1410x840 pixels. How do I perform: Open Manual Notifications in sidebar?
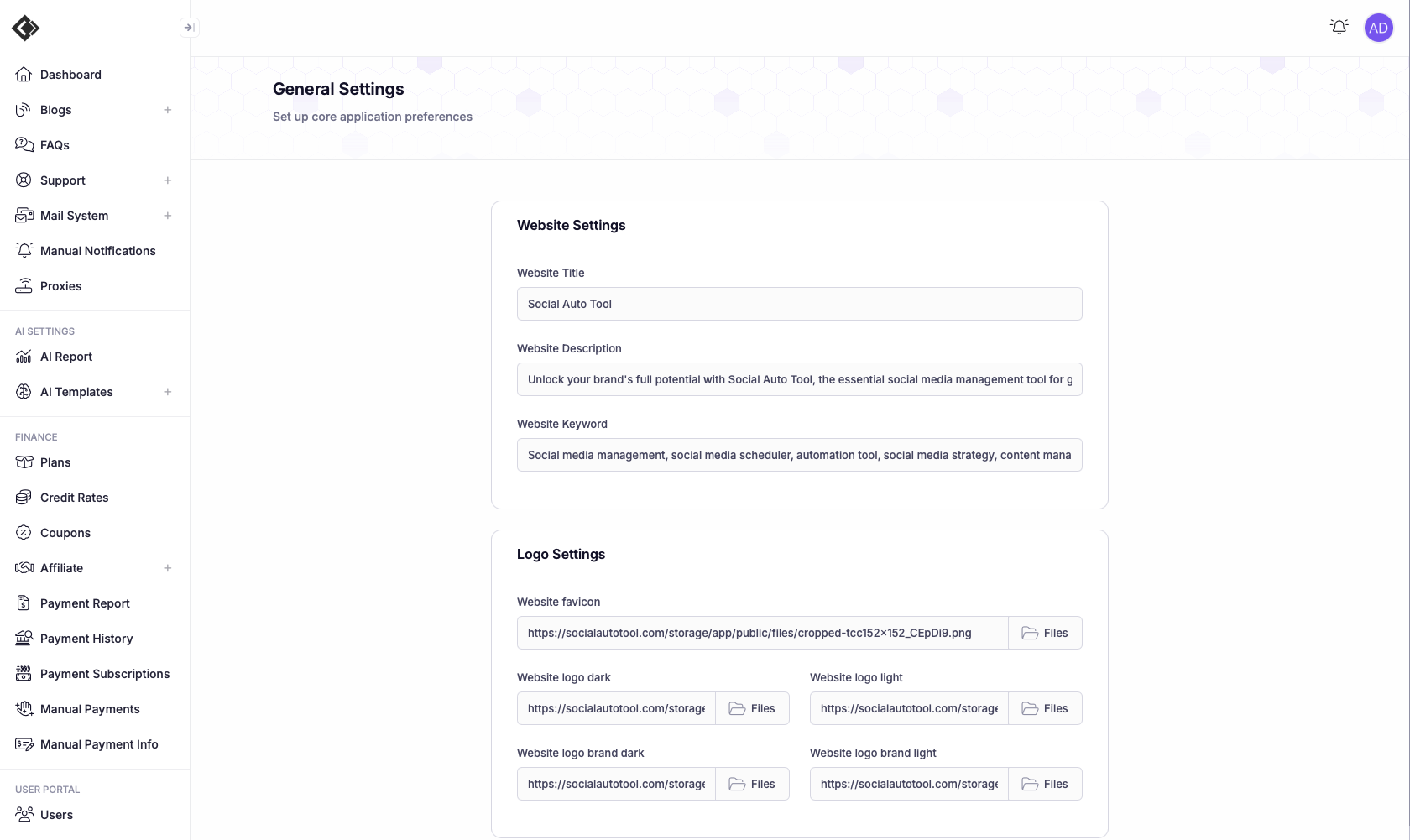97,251
